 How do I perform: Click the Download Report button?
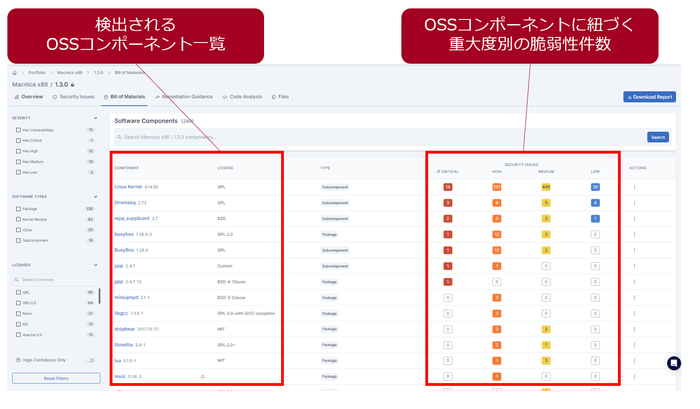tap(649, 97)
